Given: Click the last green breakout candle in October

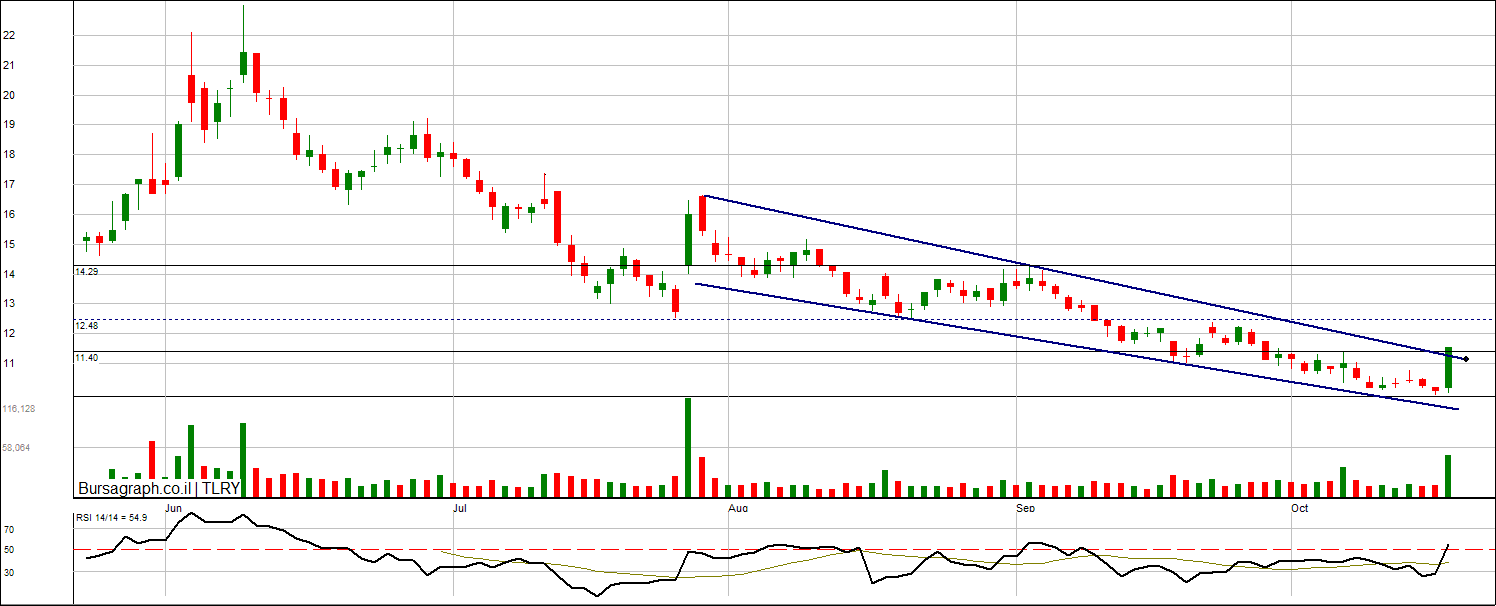Looking at the screenshot, I should point(1448,368).
